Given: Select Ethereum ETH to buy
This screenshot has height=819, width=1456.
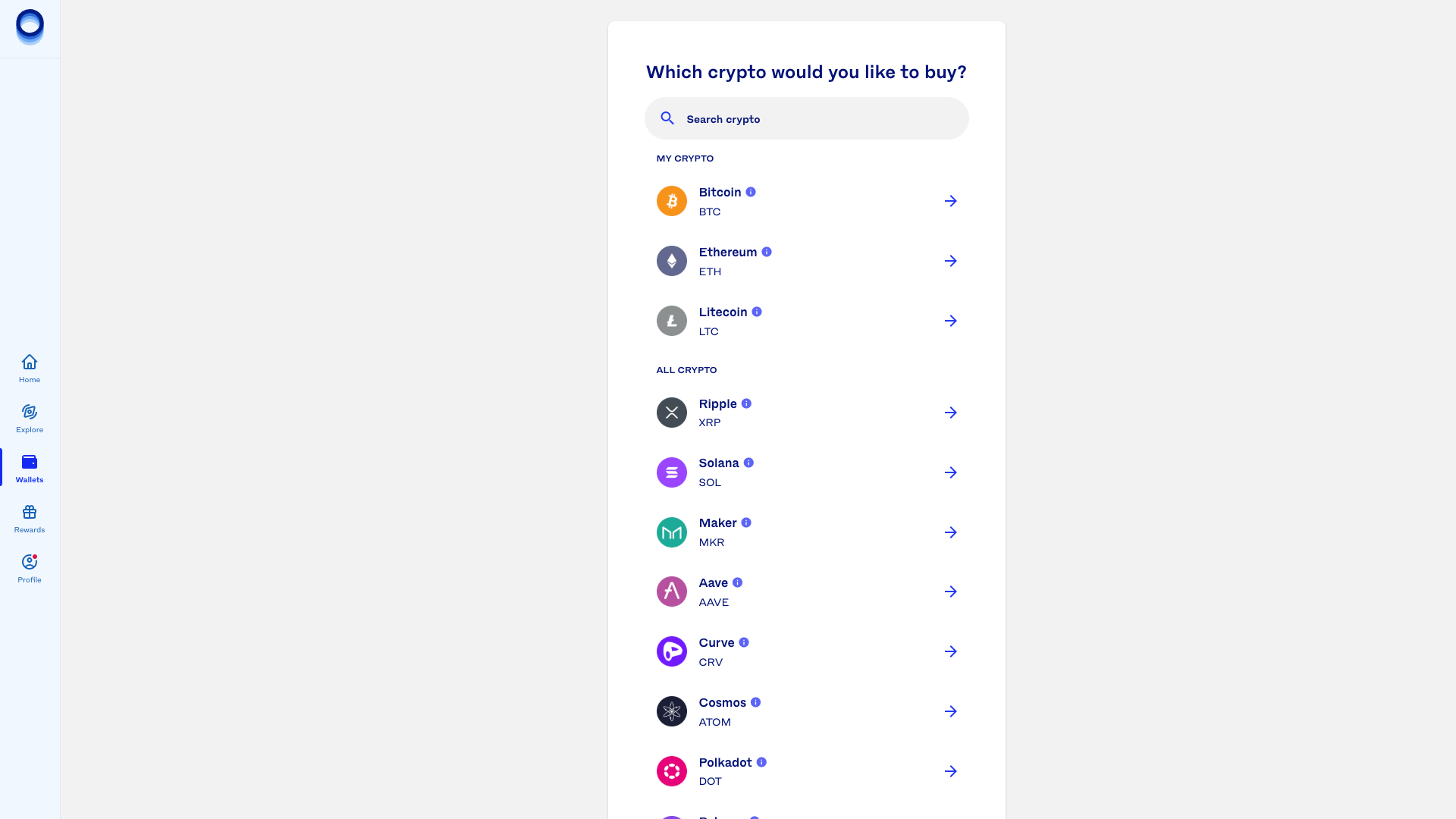Looking at the screenshot, I should 806,261.
